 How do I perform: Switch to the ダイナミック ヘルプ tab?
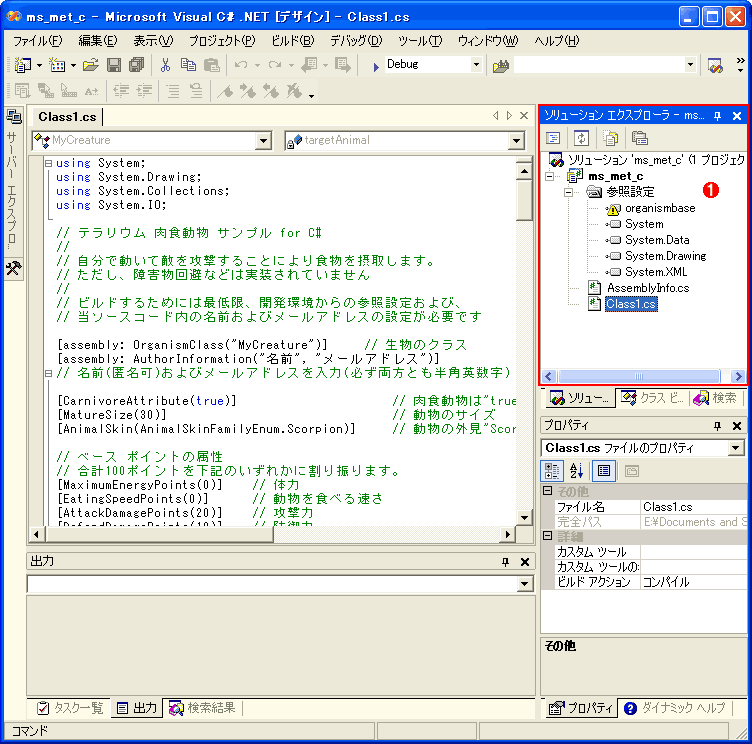(x=675, y=708)
